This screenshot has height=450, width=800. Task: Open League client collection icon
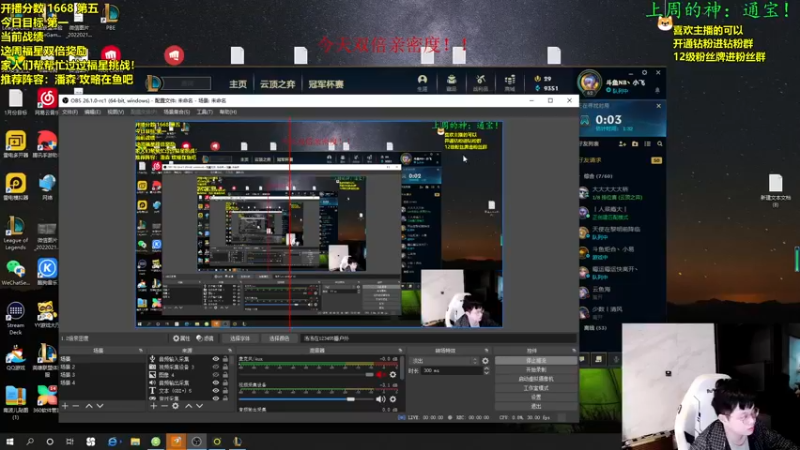[452, 82]
